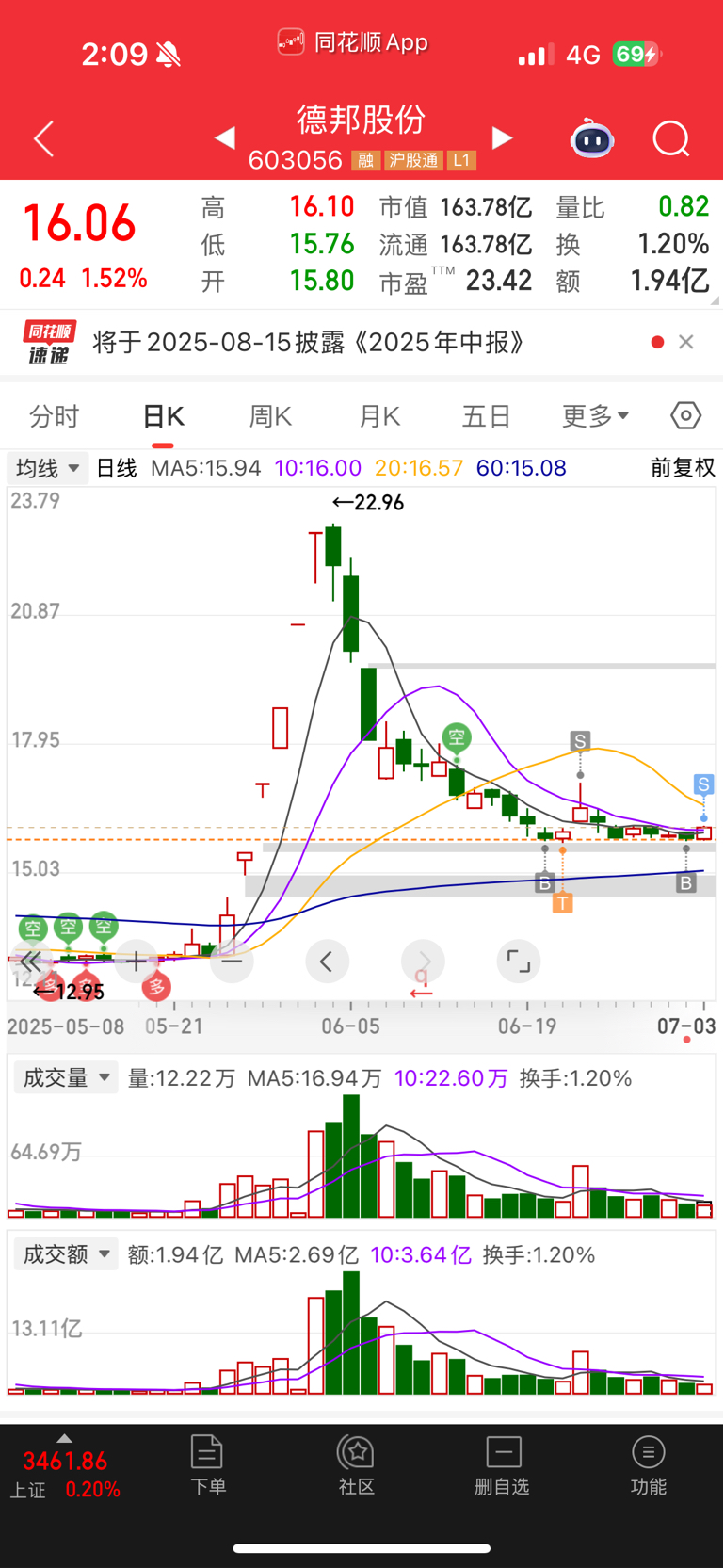This screenshot has height=1568, width=724.
Task: Tap the 换 1.20% turnover value
Action: point(633,244)
